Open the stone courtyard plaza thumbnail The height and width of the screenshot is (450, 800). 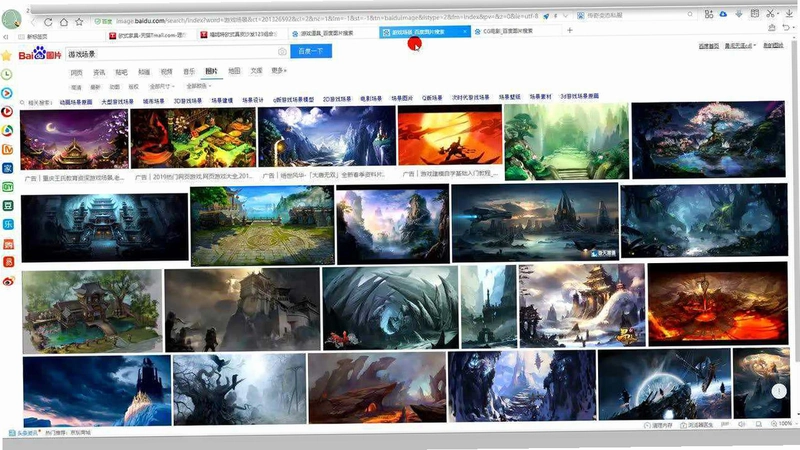click(x=262, y=226)
